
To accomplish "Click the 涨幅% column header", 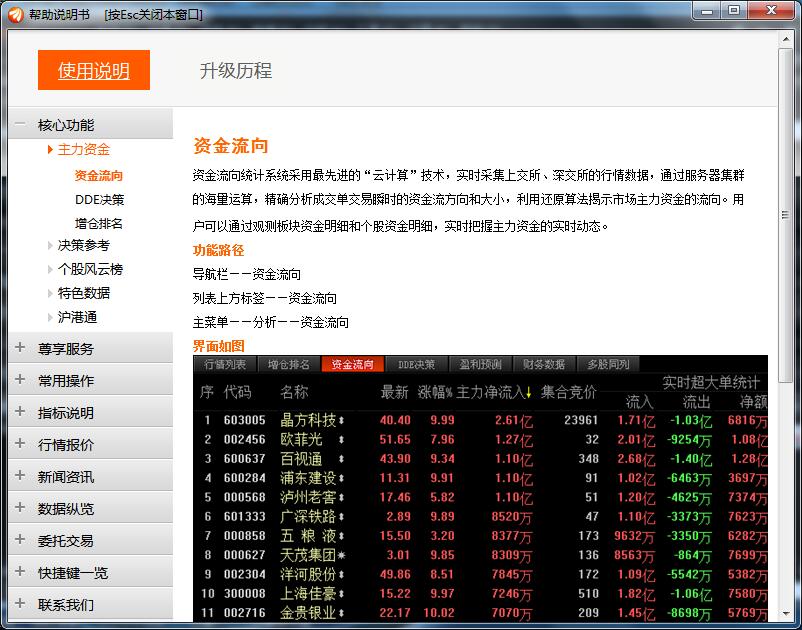I will [x=435, y=392].
